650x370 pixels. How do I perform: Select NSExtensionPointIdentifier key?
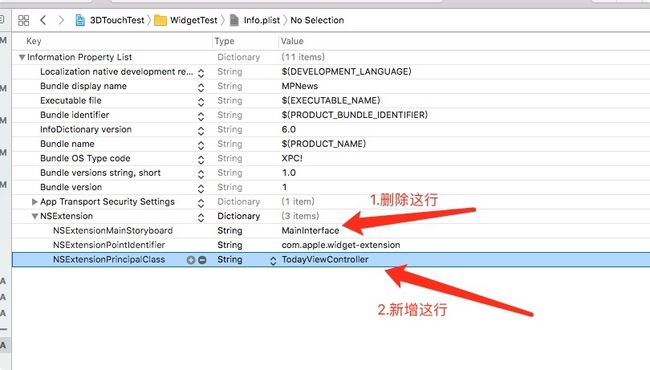coord(109,245)
